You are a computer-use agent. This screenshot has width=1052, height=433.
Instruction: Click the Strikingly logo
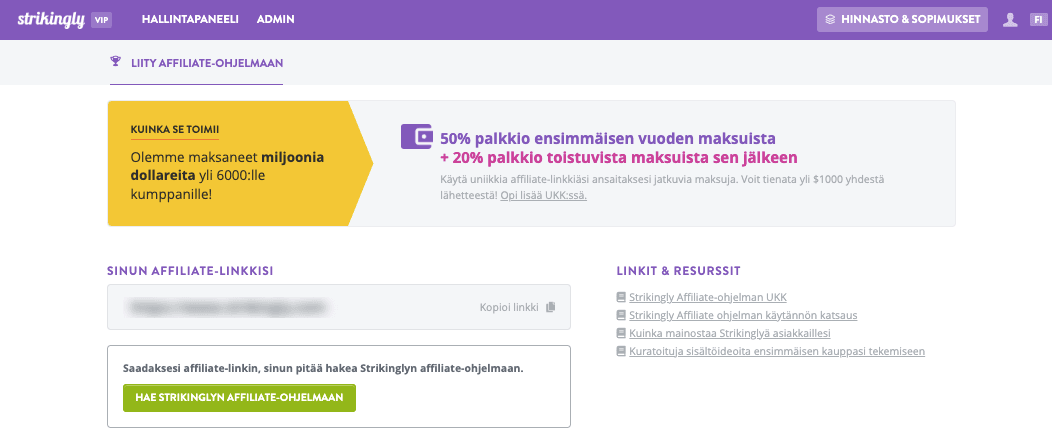[x=50, y=19]
